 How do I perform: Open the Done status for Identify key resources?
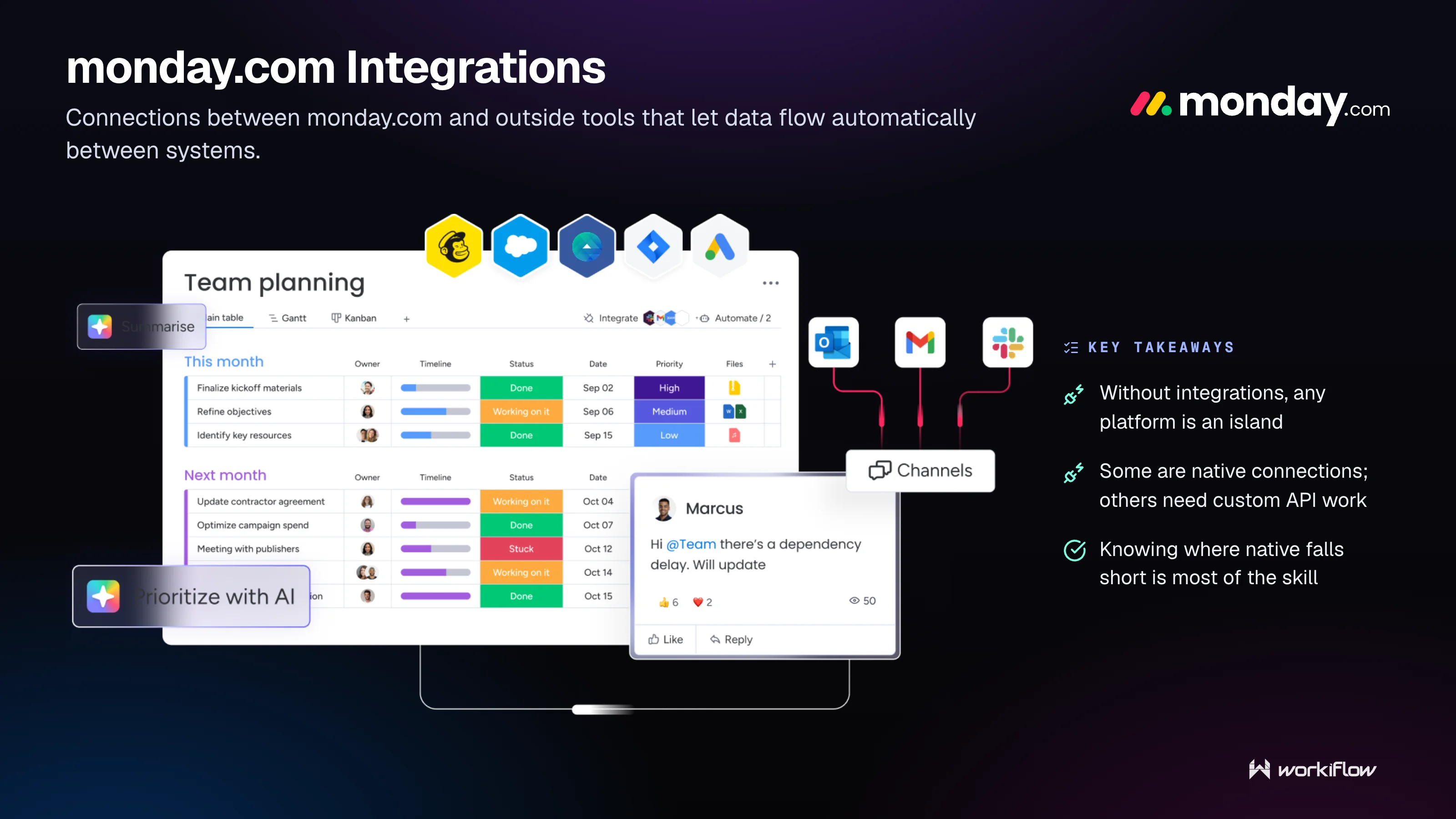(x=521, y=435)
